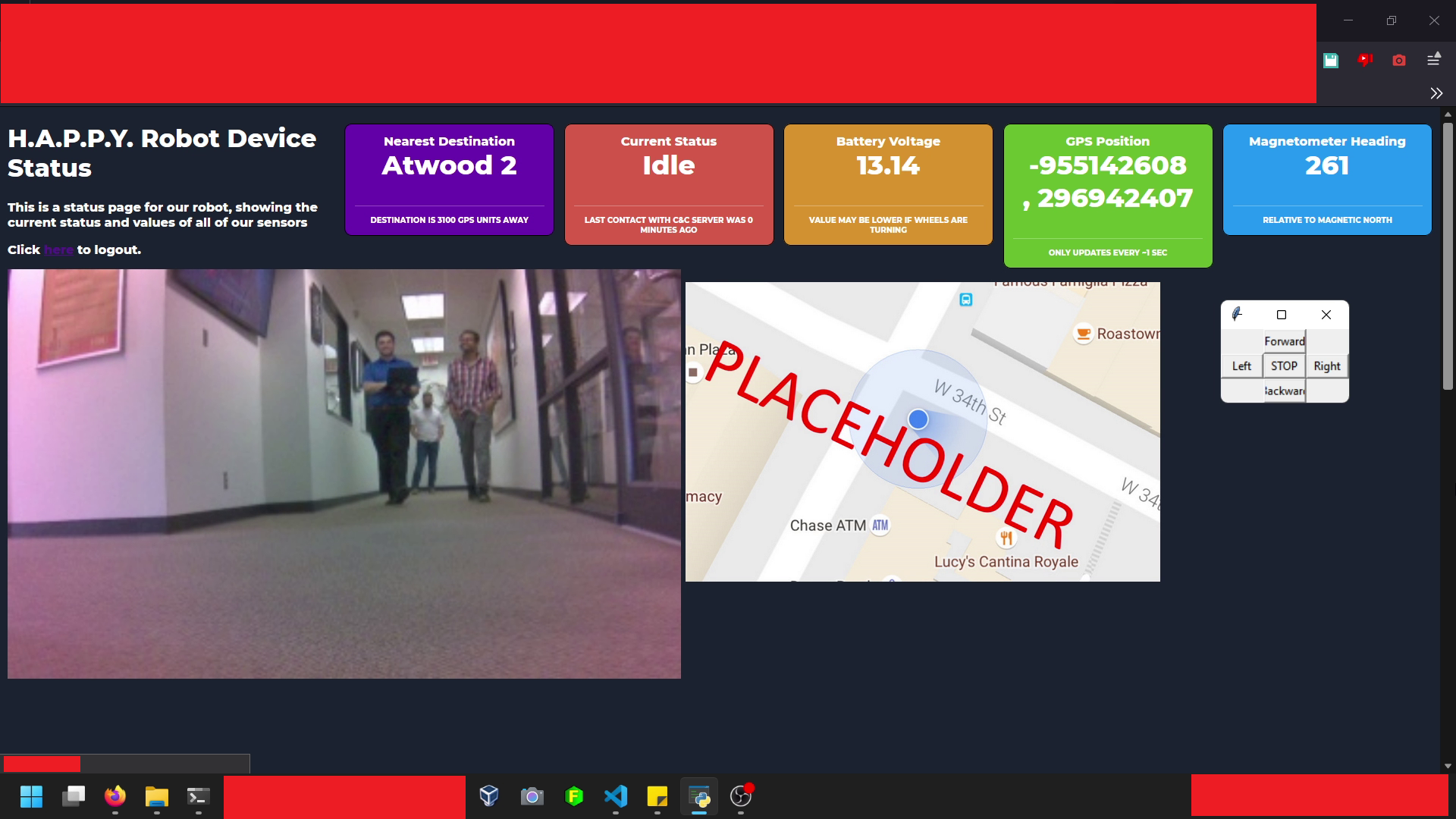
Task: Open OBS Studio from the taskbar
Action: (x=740, y=796)
